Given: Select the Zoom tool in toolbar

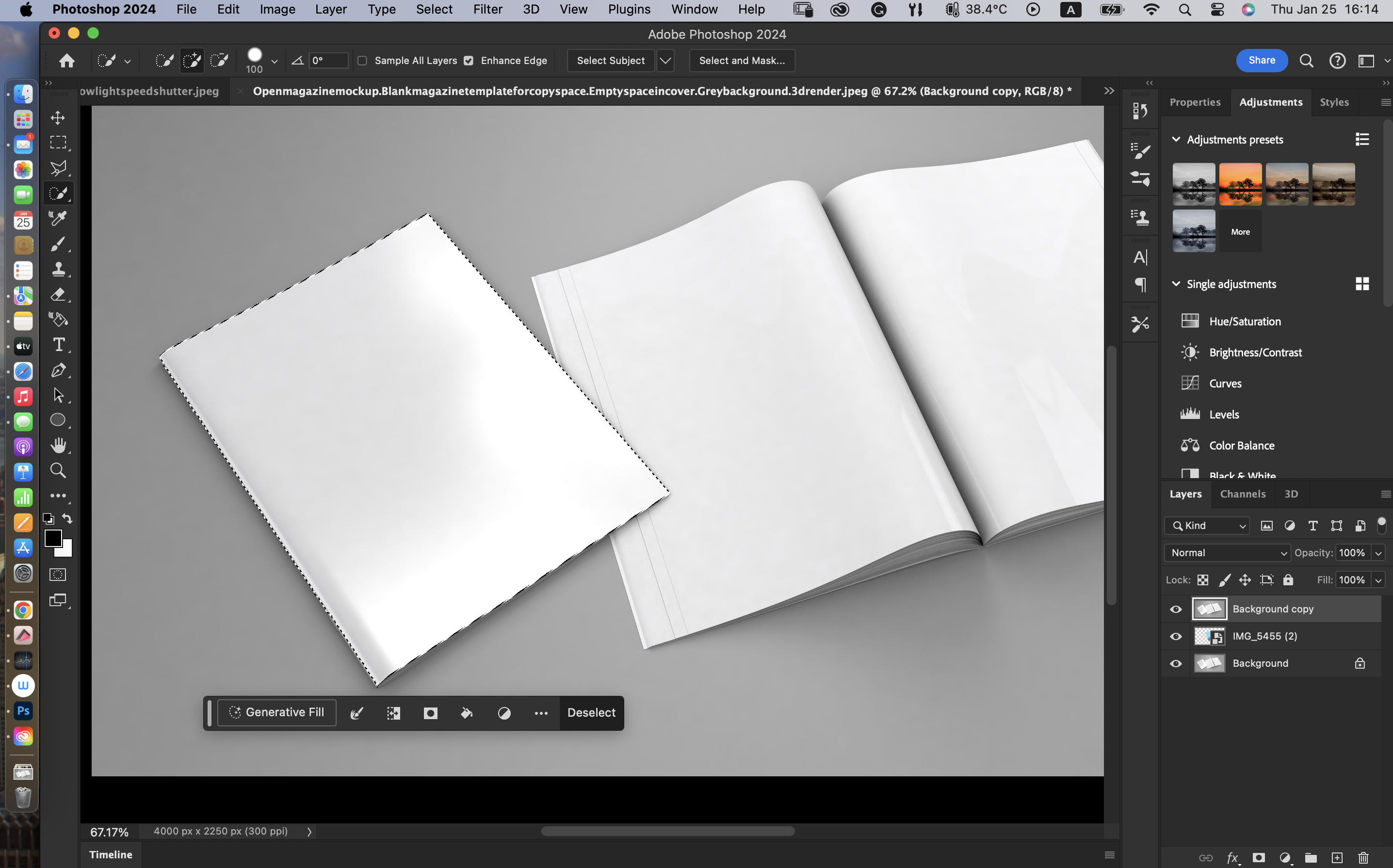Looking at the screenshot, I should tap(58, 470).
